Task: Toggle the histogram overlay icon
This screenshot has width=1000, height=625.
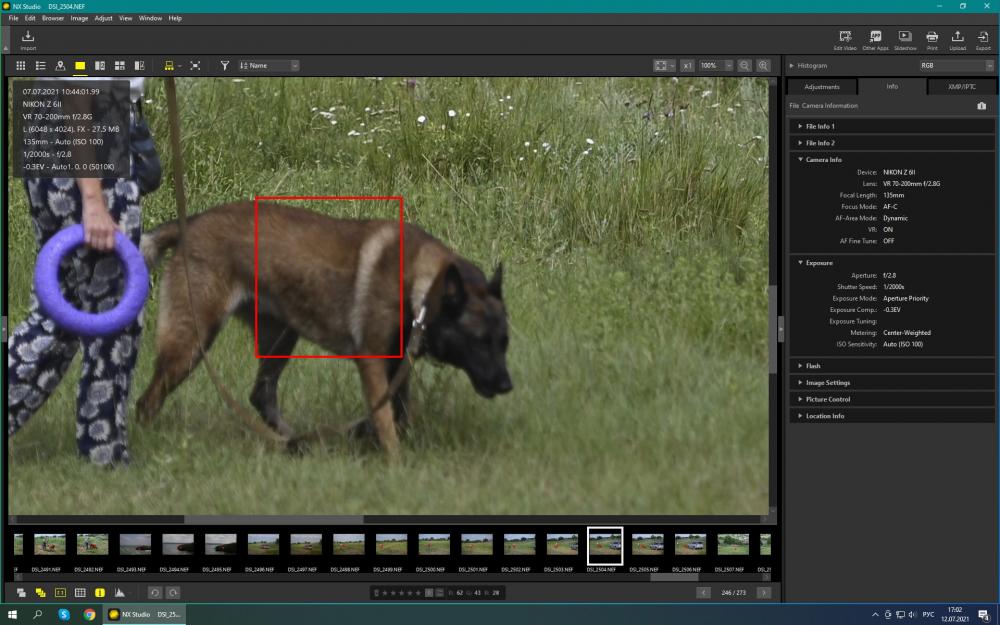Action: (x=119, y=592)
